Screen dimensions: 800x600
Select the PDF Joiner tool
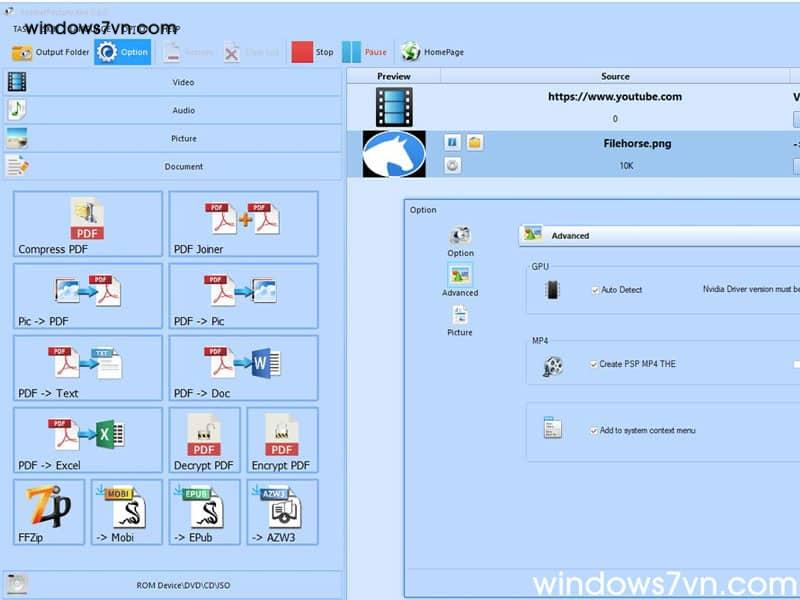click(244, 224)
